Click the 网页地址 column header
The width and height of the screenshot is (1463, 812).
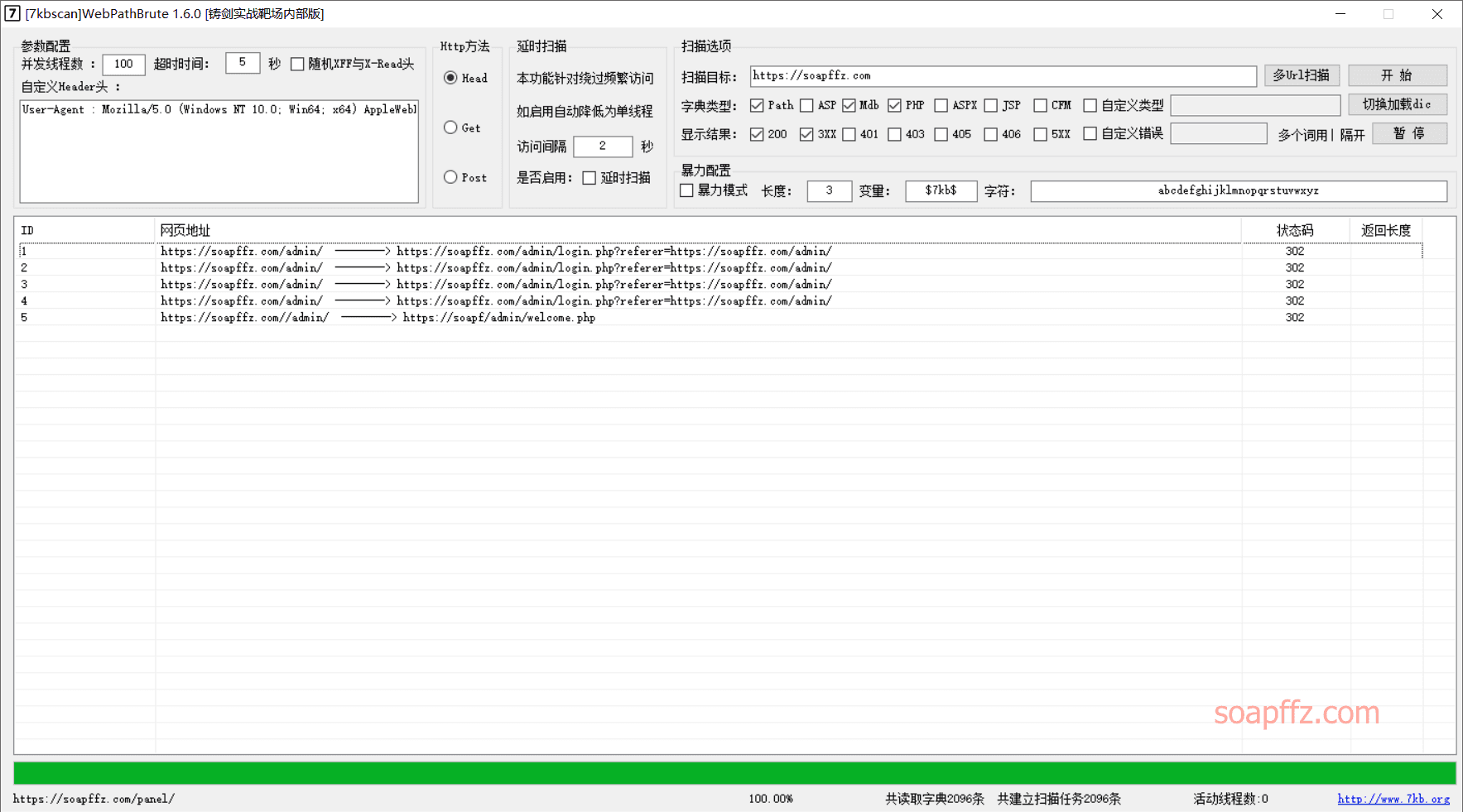click(698, 231)
